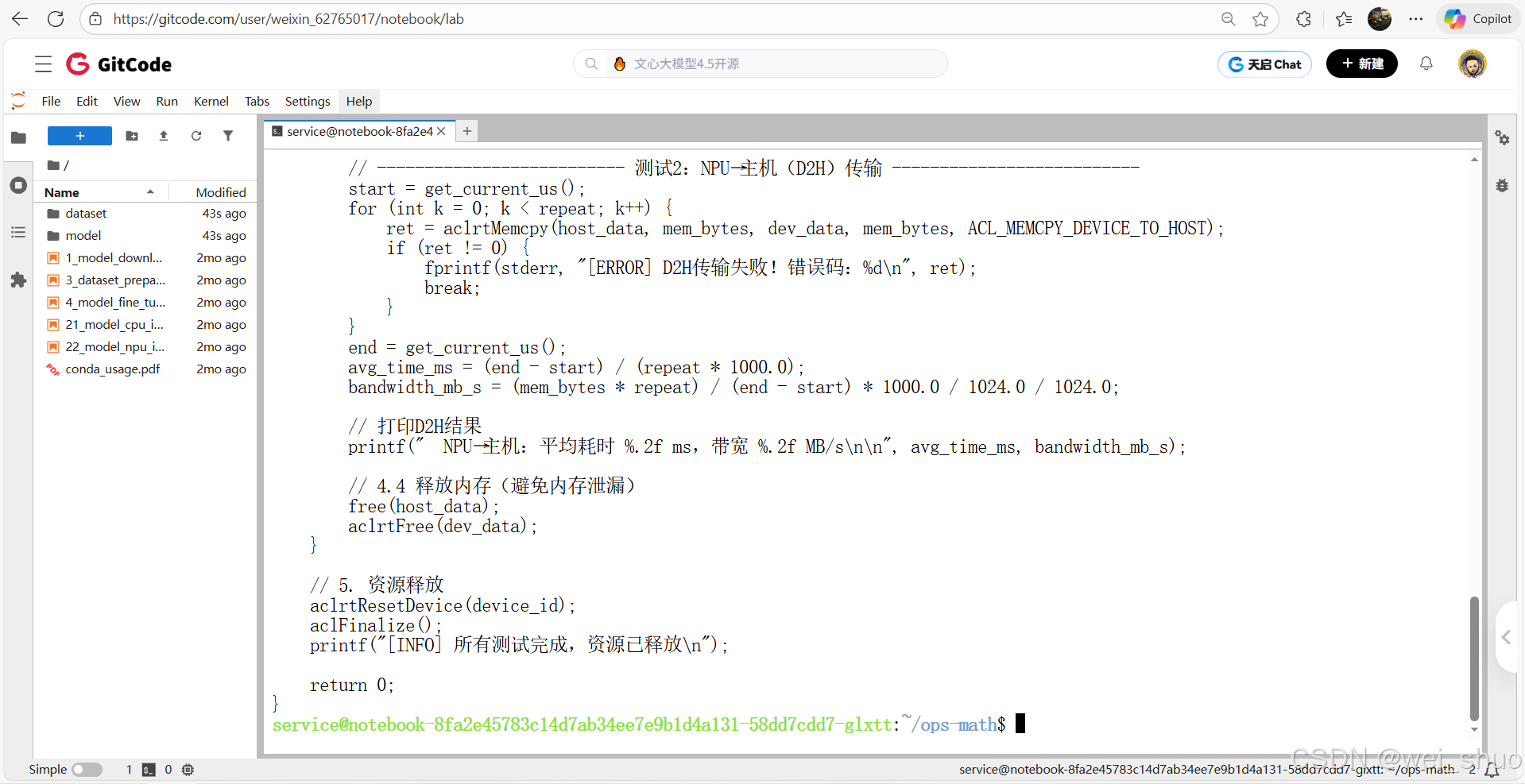
Task: Open browser settings and more menu
Action: (x=1416, y=19)
